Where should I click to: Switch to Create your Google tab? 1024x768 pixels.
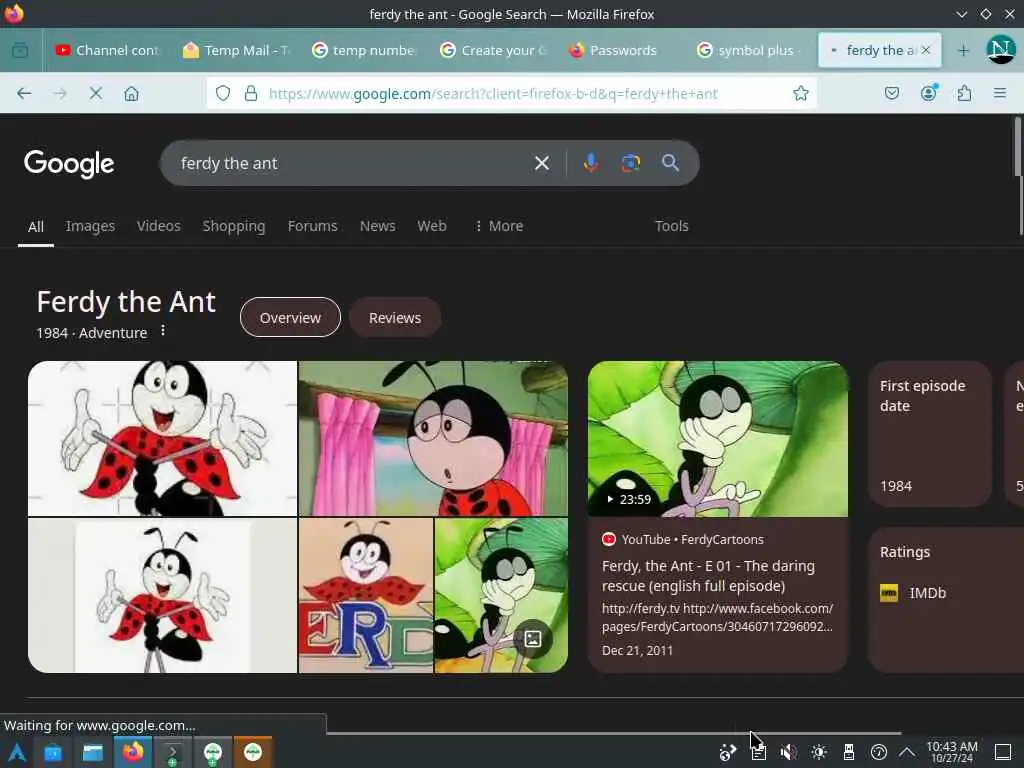pyautogui.click(x=493, y=50)
